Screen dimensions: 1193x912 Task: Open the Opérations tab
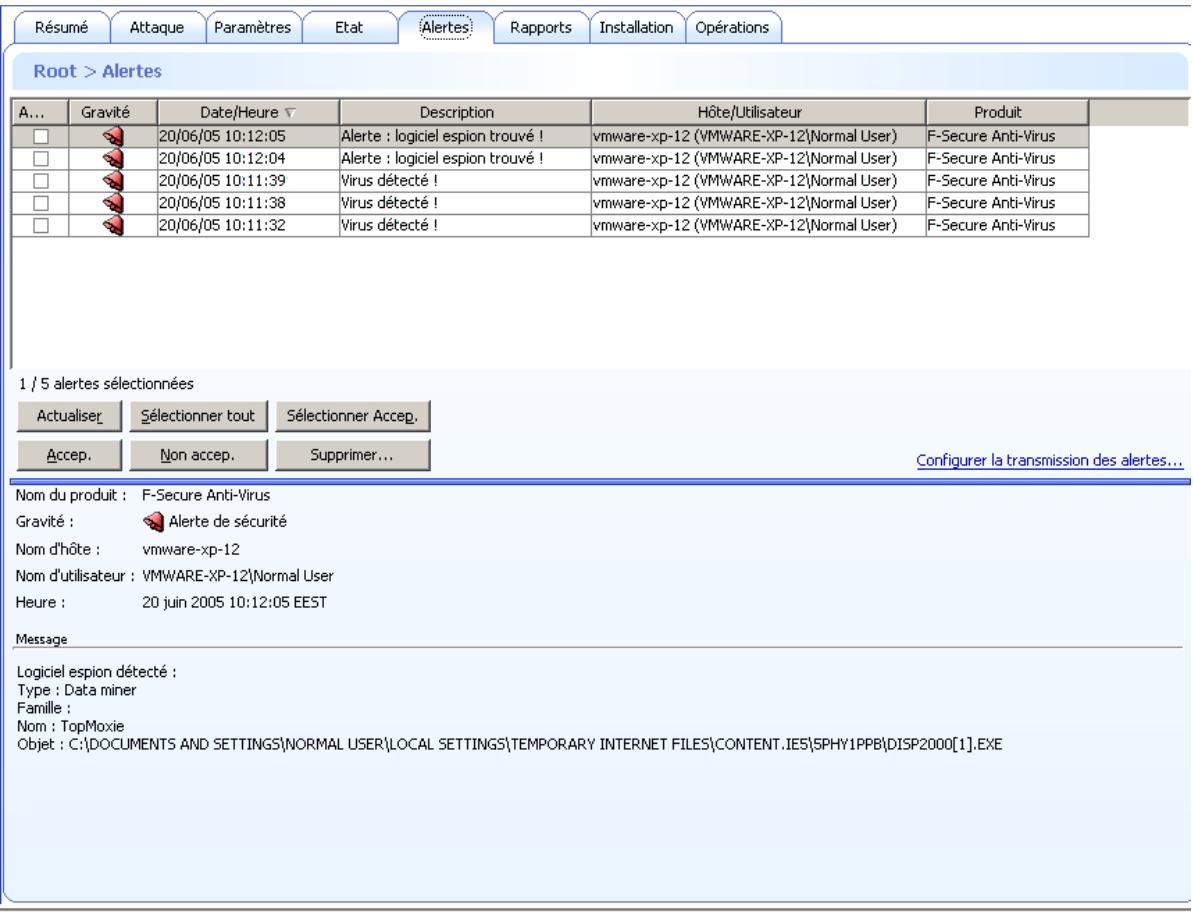click(x=732, y=27)
